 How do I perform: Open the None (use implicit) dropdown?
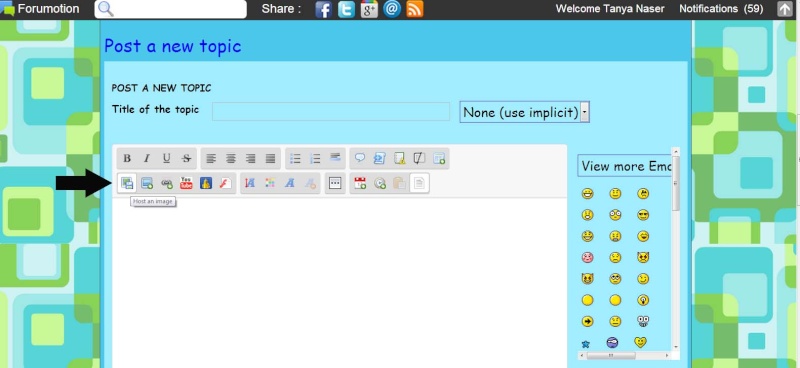click(524, 112)
